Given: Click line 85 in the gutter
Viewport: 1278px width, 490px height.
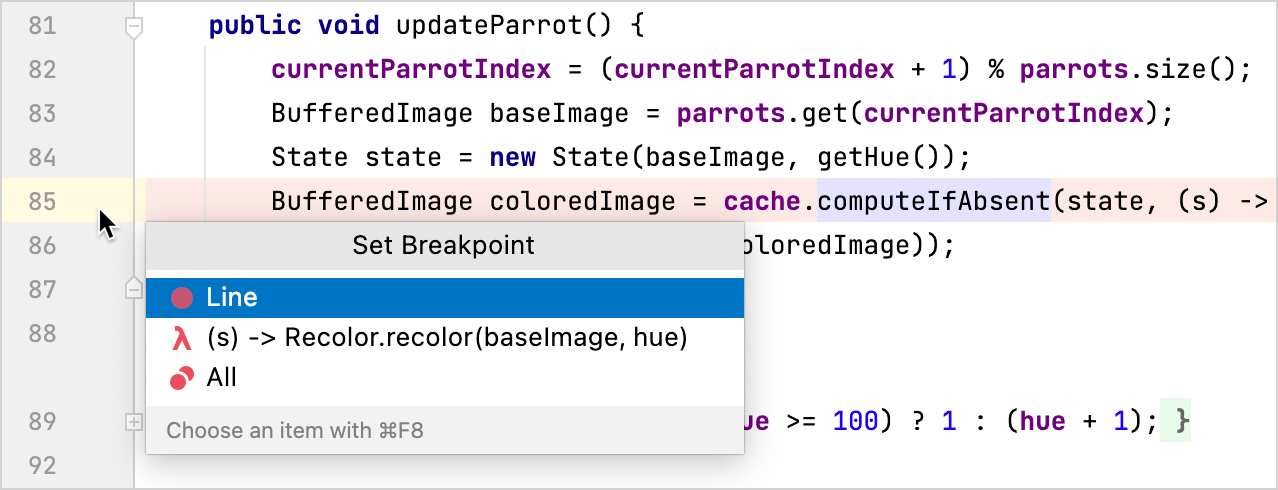Looking at the screenshot, I should (42, 201).
